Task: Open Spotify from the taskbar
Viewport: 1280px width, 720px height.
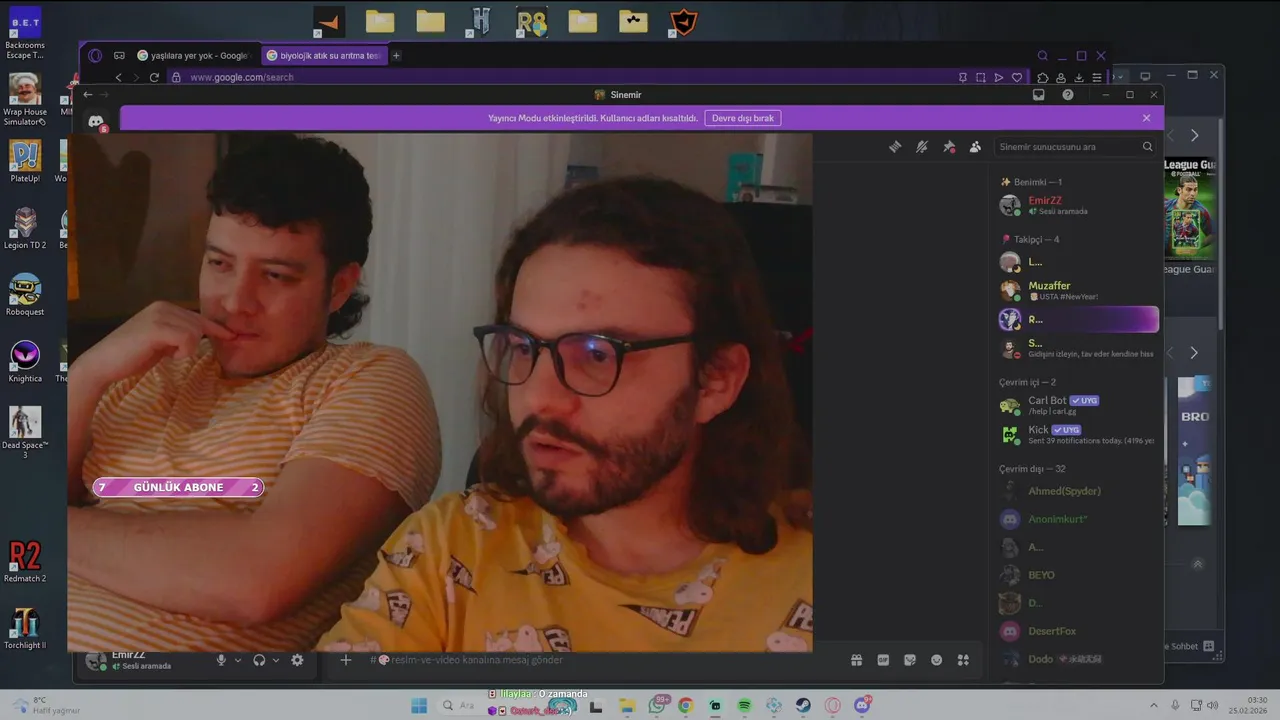Action: 745,706
